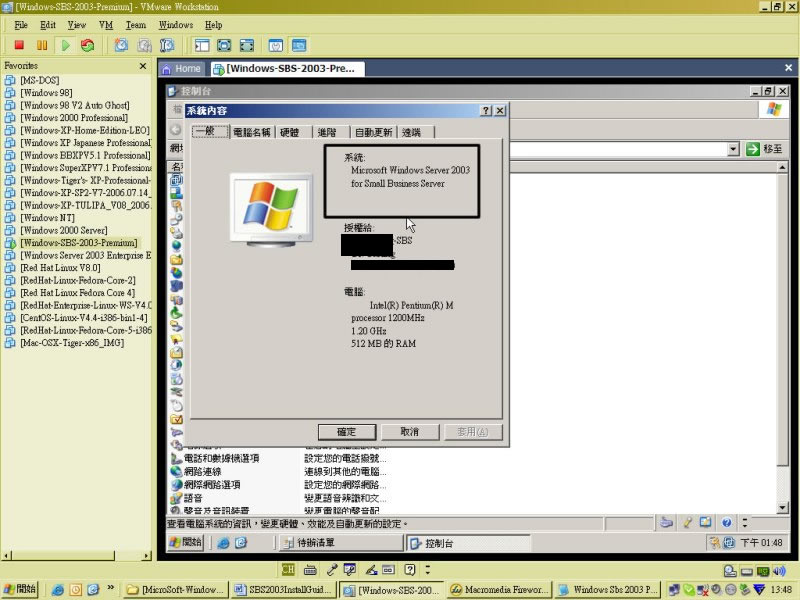Open the Windows menu
Screen dimensions: 800x600
coord(176,25)
